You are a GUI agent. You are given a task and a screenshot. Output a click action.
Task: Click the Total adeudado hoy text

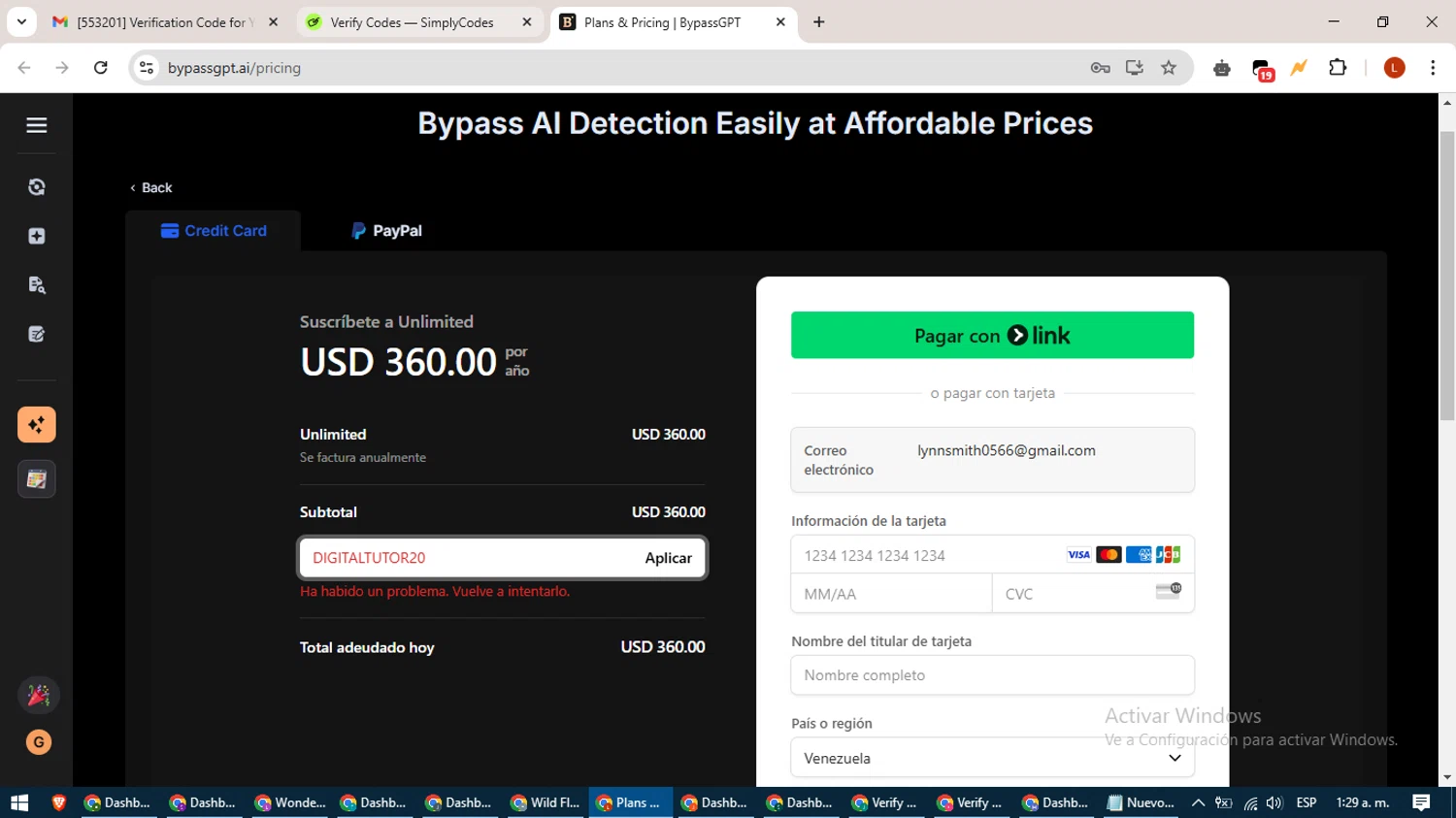(x=367, y=647)
